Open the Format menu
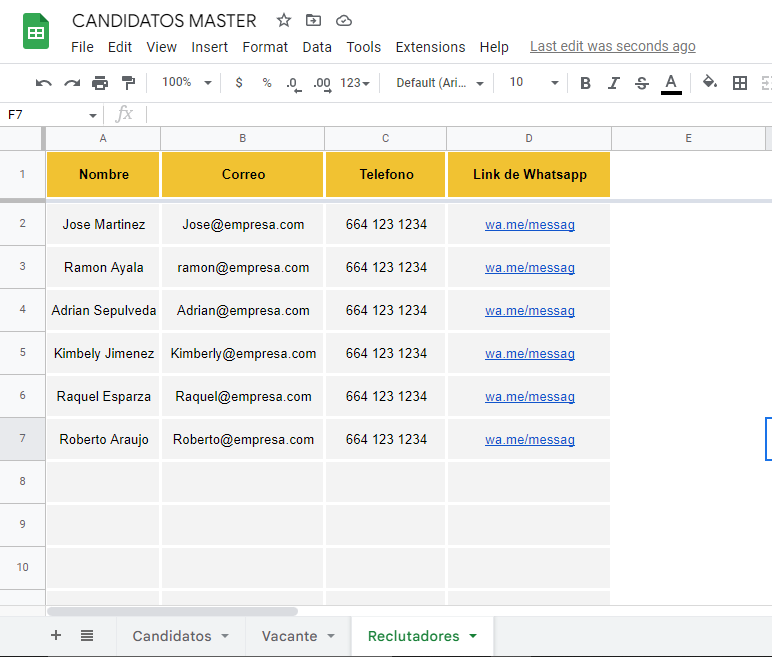The image size is (772, 657). pos(265,47)
